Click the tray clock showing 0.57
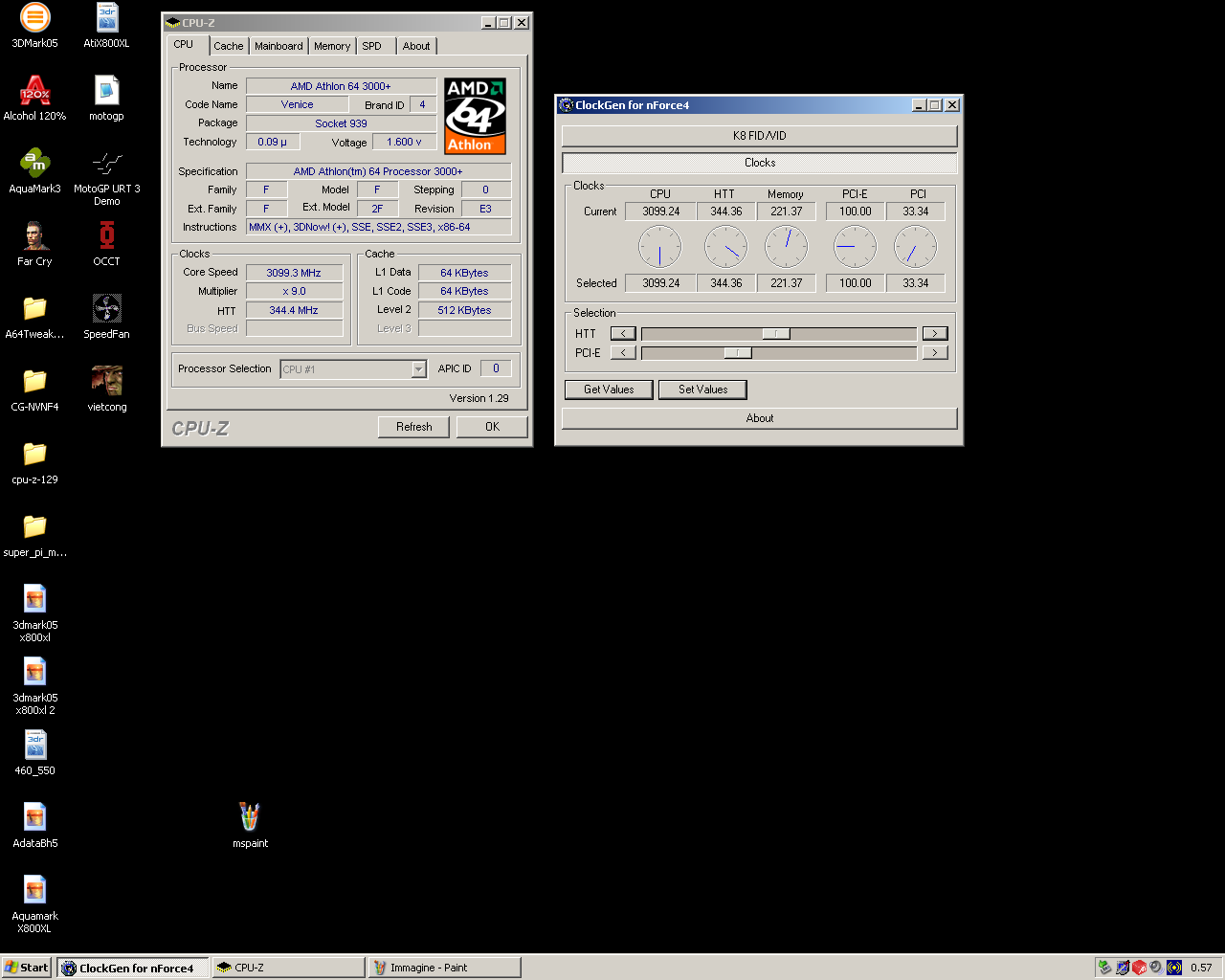This screenshot has width=1225, height=980. [1201, 968]
